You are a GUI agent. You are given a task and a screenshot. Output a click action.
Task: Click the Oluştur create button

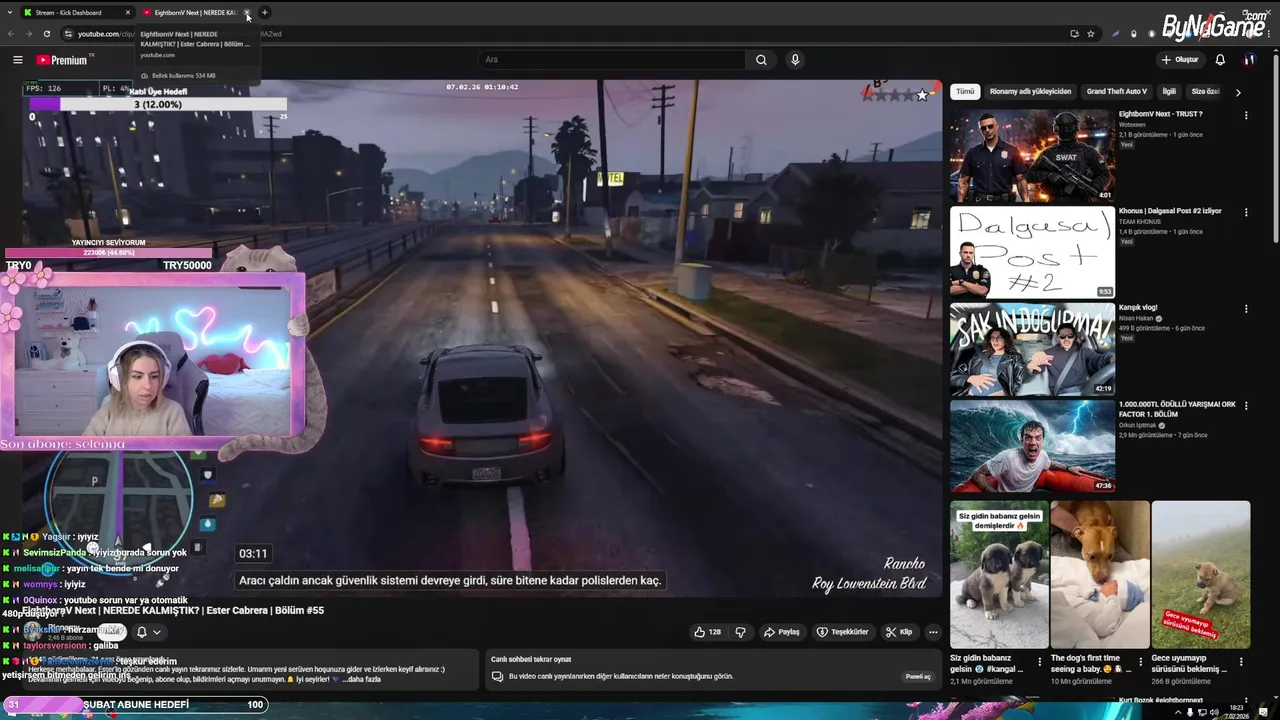pos(1180,60)
